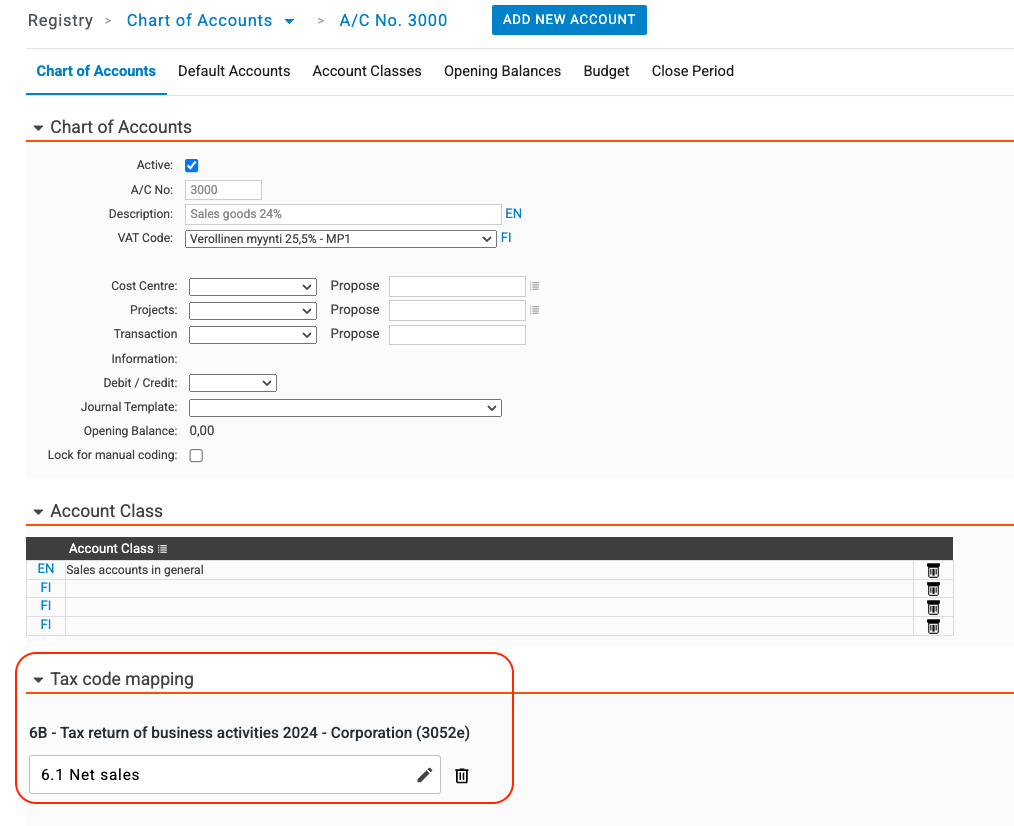Switch to the Opening Balances tab
The image size is (1014, 826).
click(502, 71)
